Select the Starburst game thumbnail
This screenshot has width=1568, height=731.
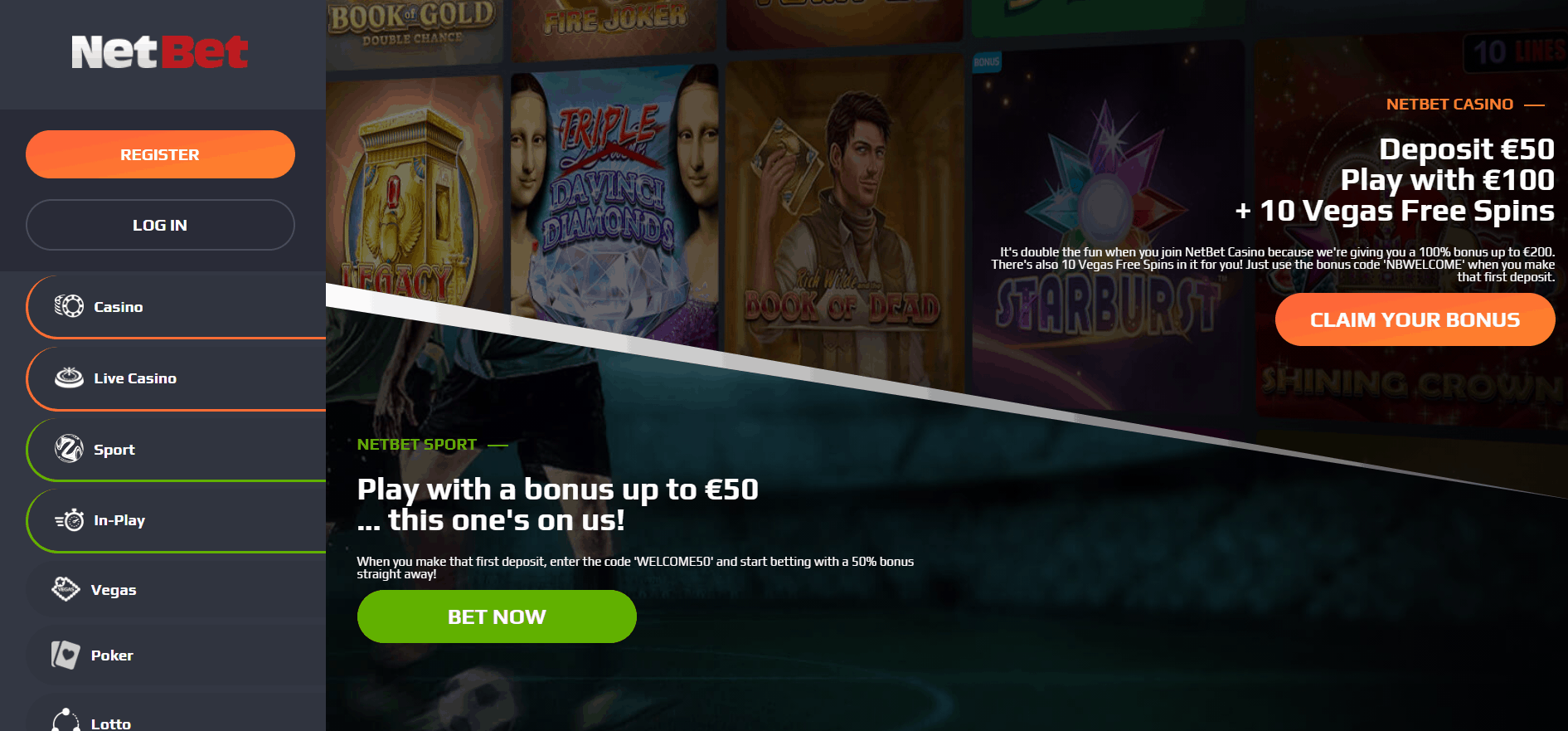1109,224
